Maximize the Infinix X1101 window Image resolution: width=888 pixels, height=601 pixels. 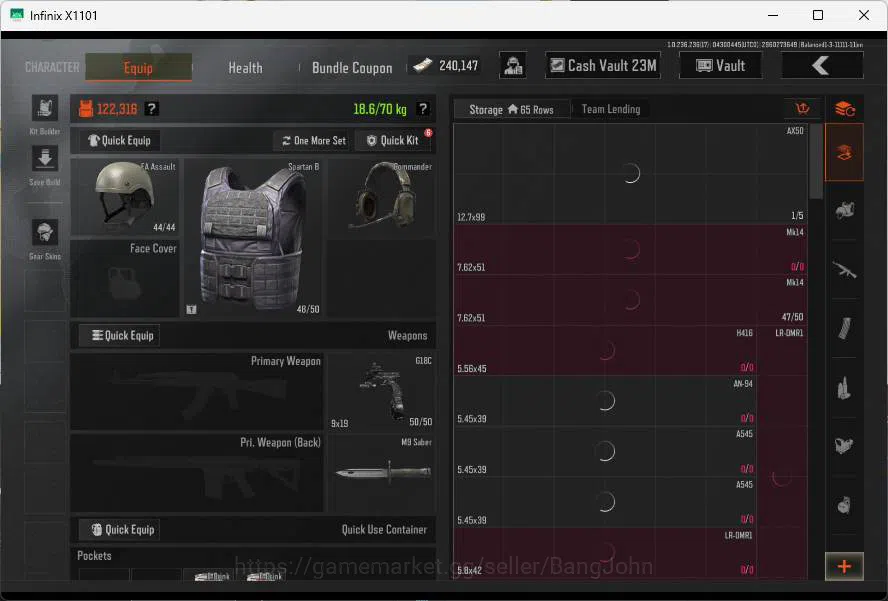tap(818, 15)
